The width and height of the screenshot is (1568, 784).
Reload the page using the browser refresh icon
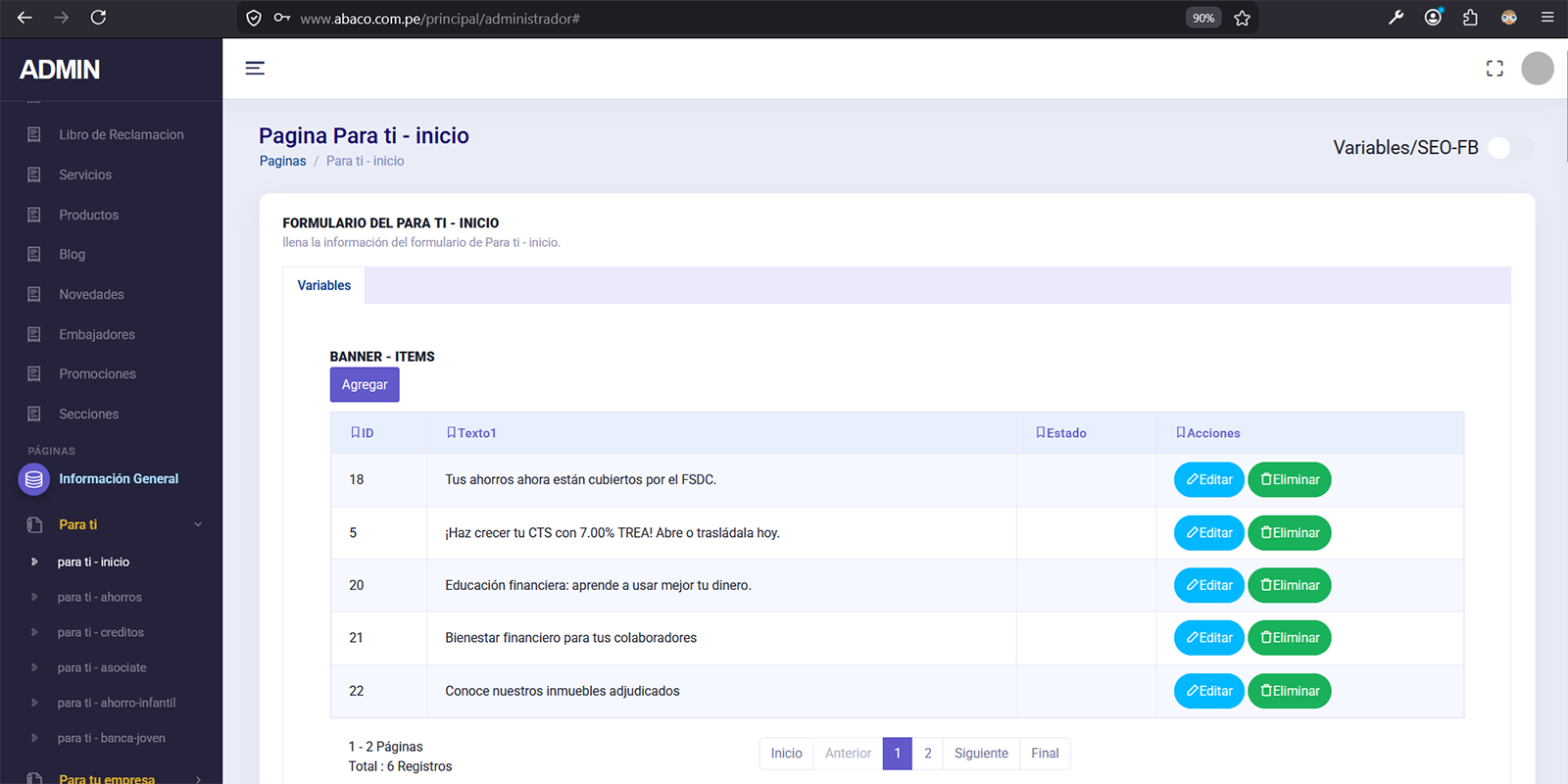point(98,18)
